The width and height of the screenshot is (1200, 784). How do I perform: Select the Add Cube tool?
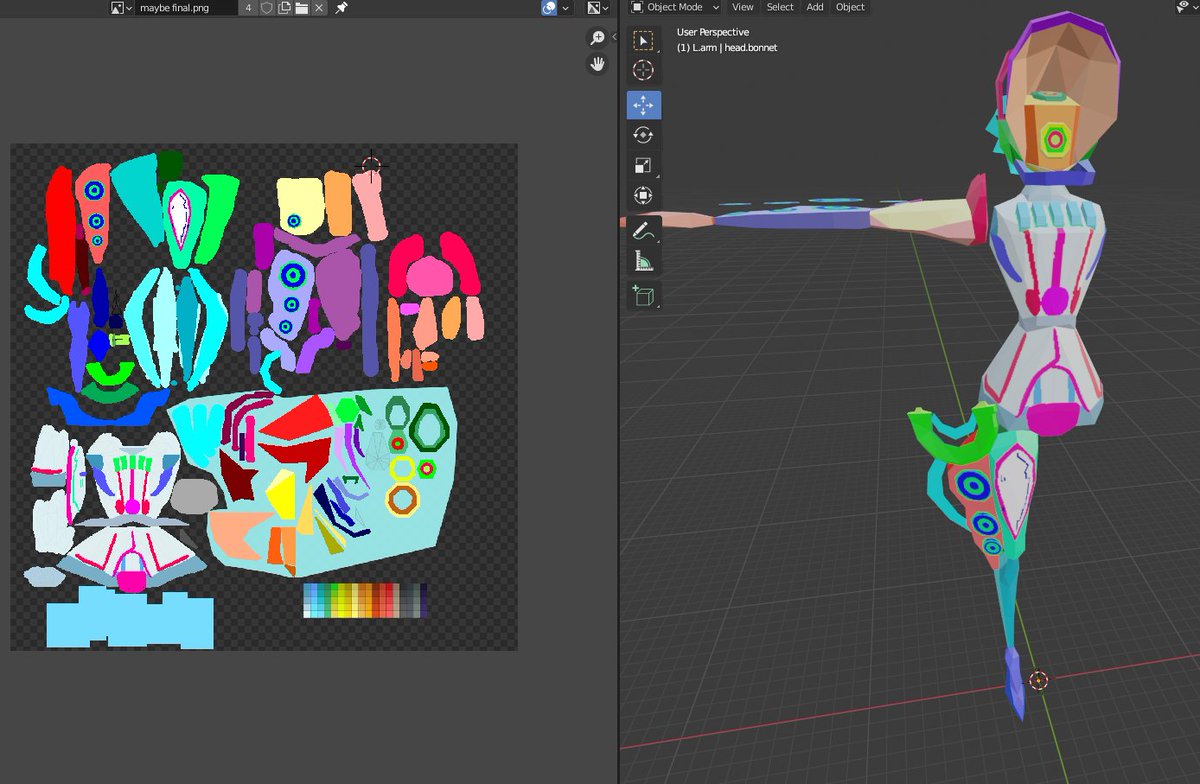coord(643,296)
